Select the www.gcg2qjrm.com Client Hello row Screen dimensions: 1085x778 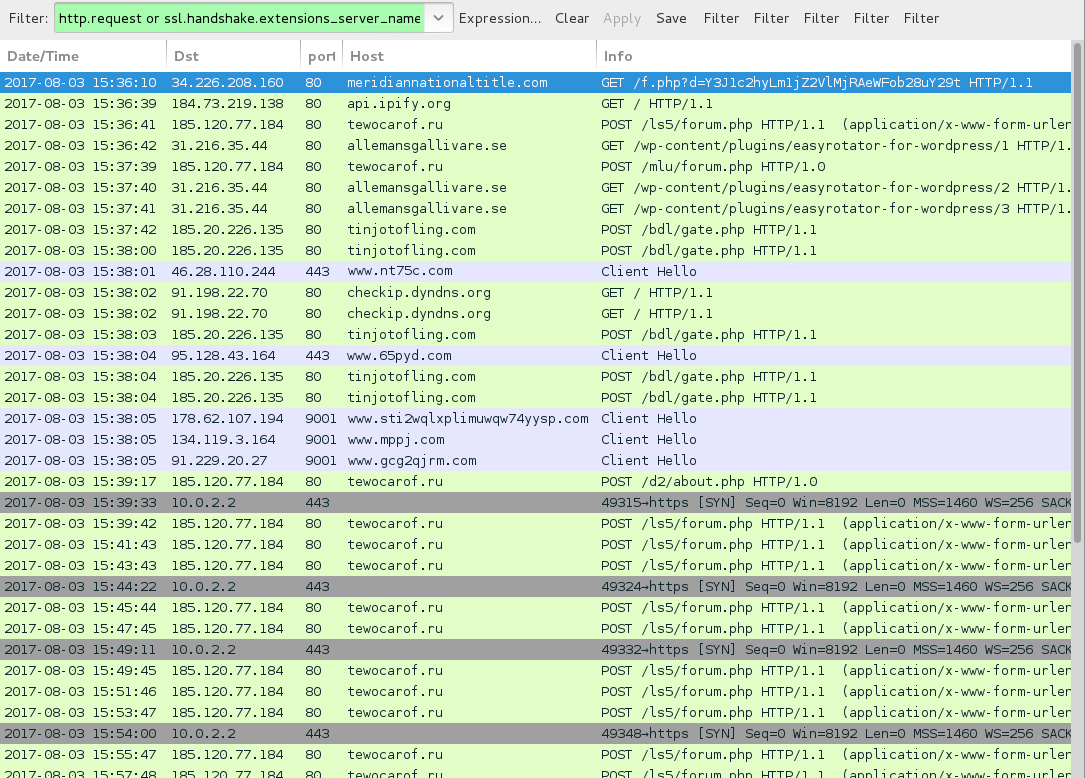coord(536,460)
